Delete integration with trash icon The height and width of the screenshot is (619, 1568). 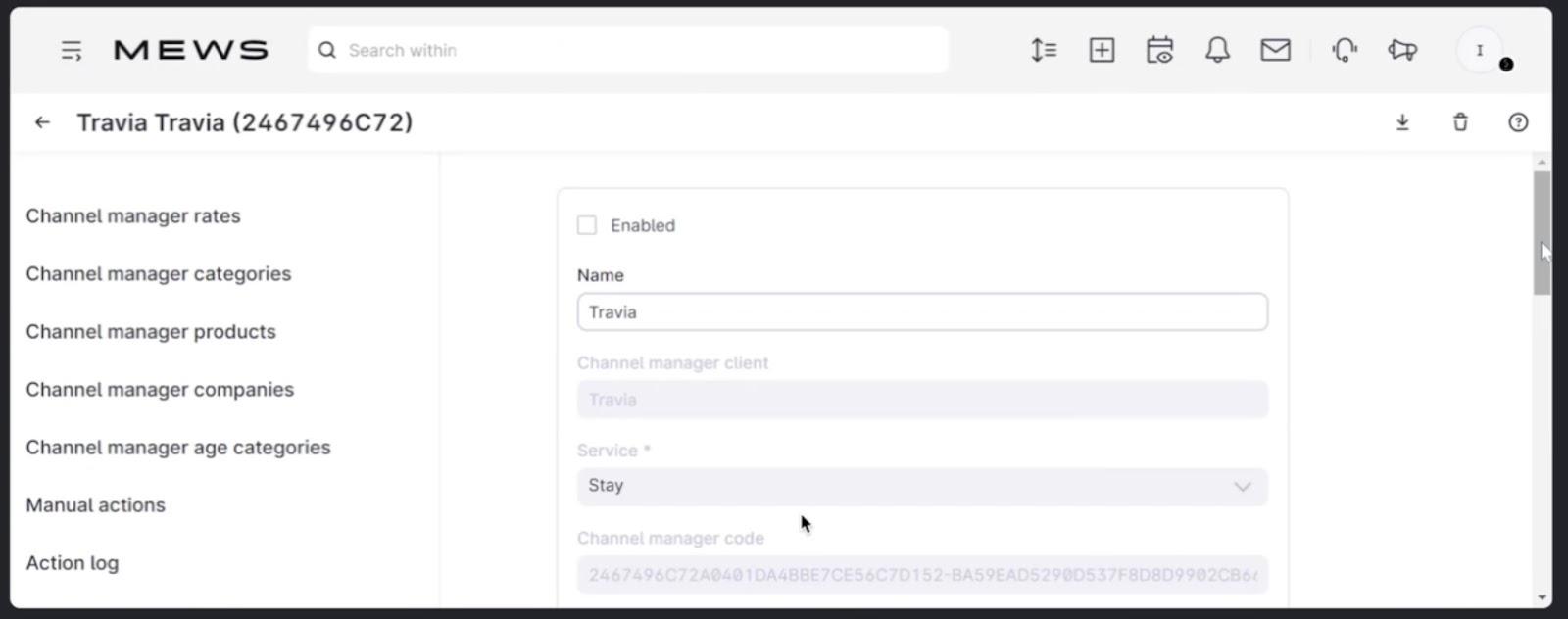tap(1460, 122)
